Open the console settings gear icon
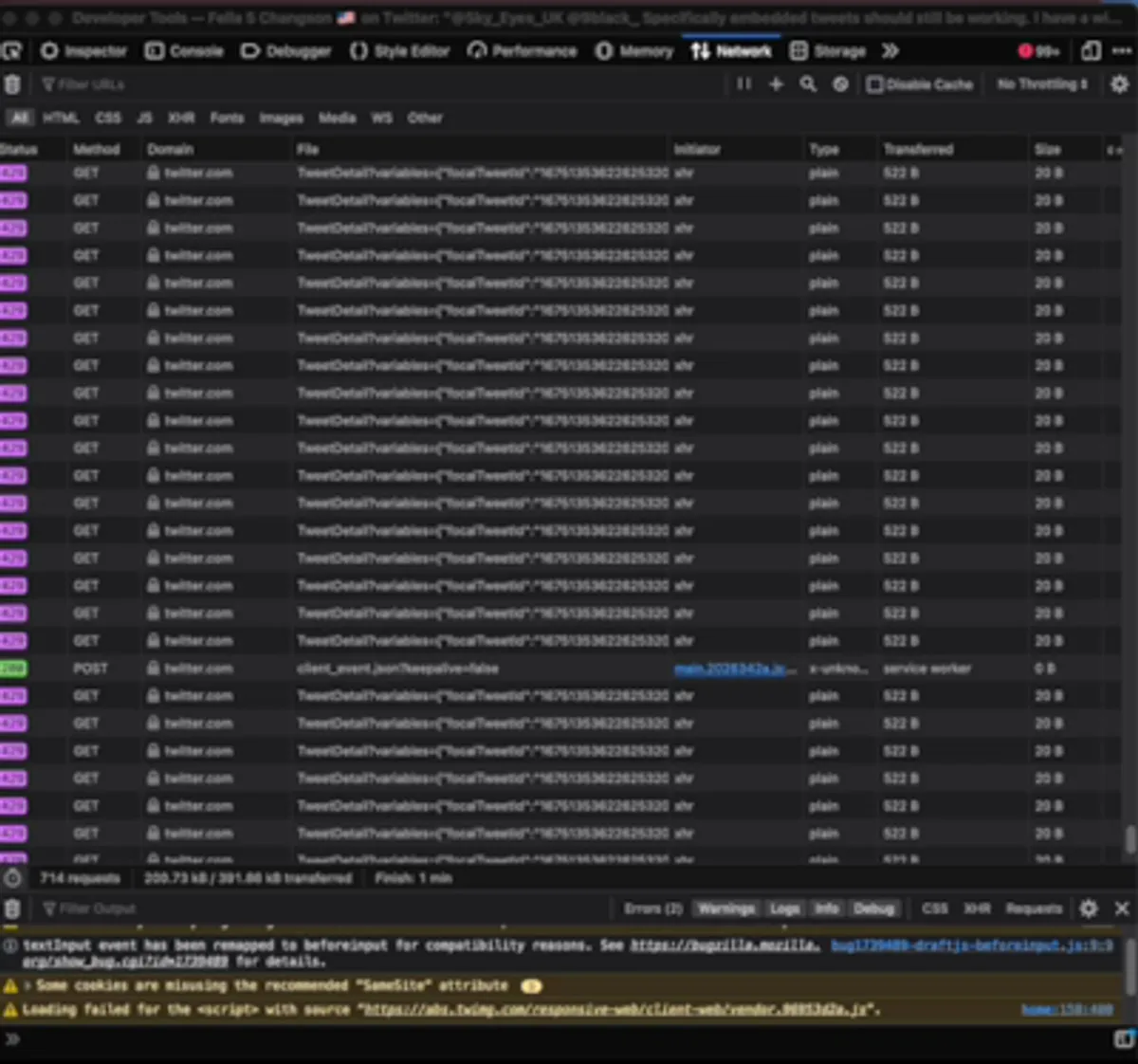The height and width of the screenshot is (1064, 1138). pos(1089,908)
